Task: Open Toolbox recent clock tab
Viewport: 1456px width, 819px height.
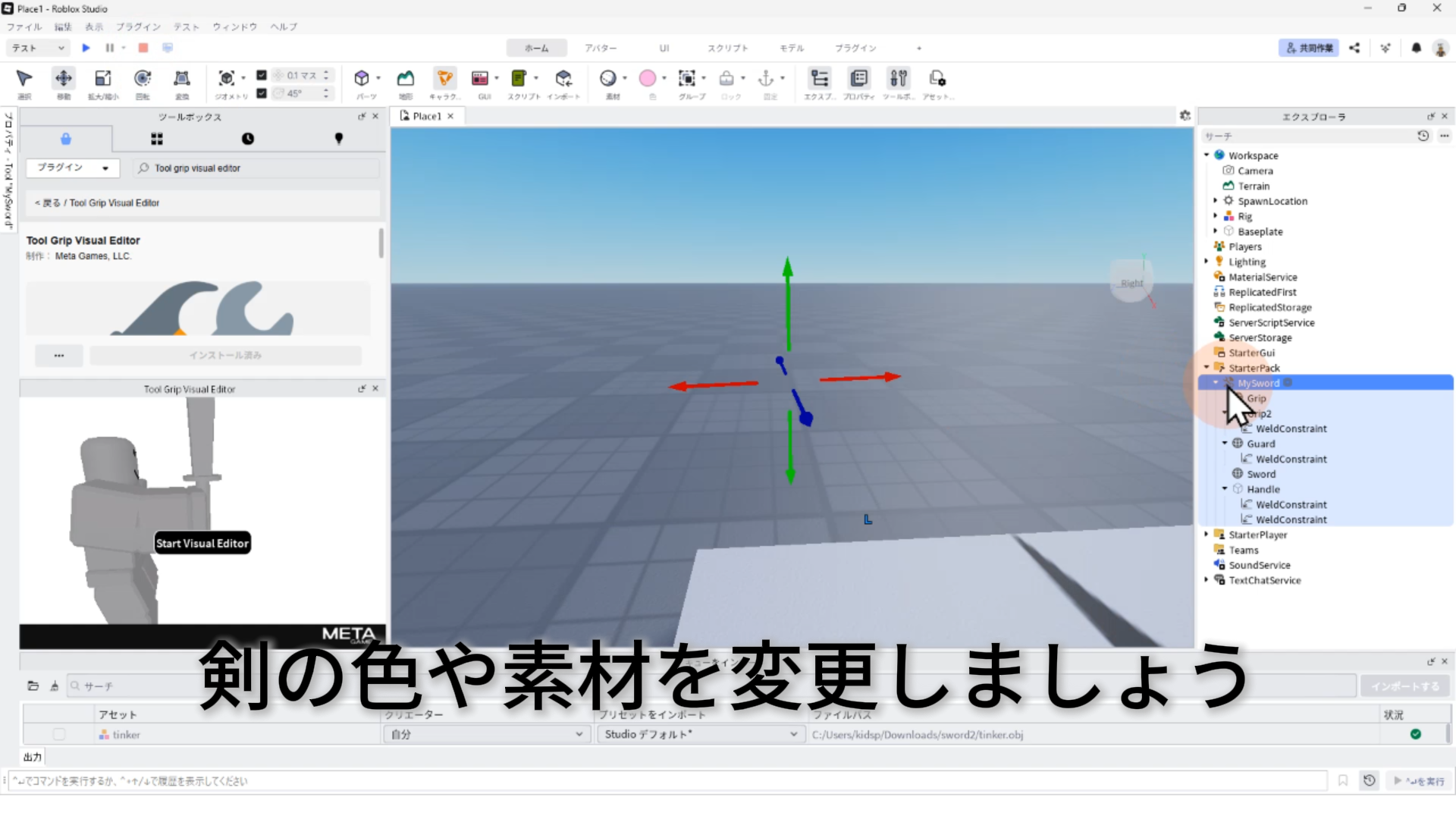Action: 248,139
